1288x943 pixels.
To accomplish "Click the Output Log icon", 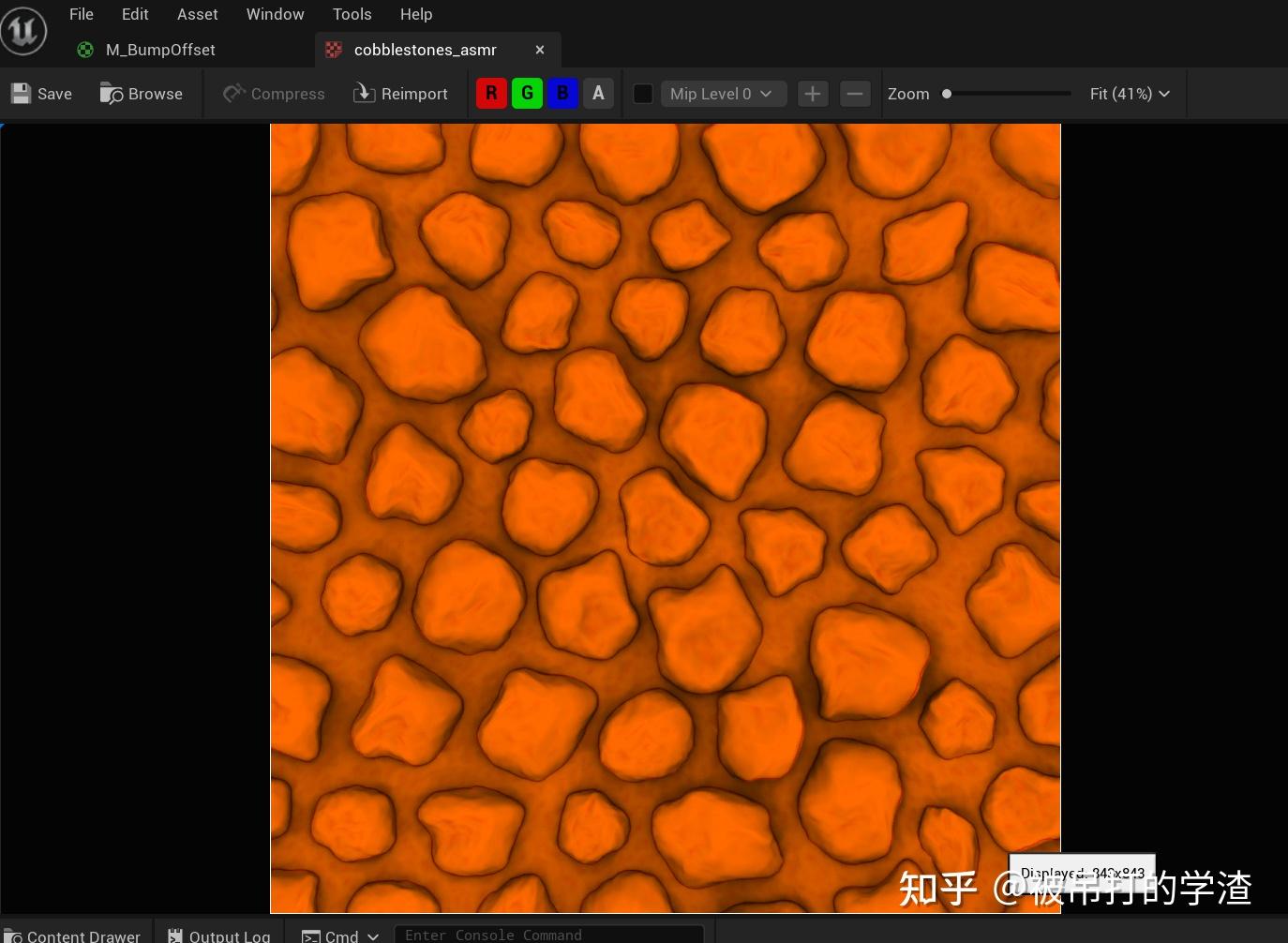I will coord(174,935).
